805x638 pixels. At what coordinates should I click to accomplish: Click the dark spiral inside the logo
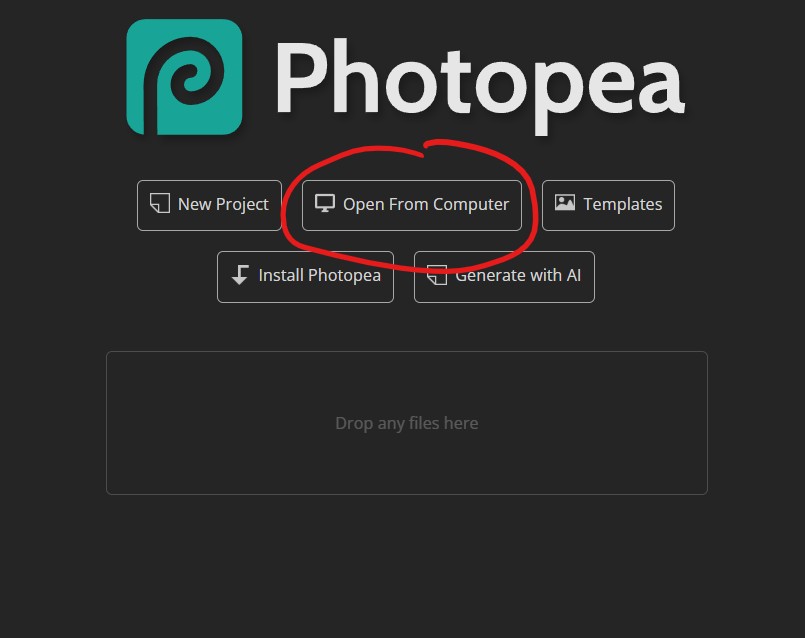(182, 82)
